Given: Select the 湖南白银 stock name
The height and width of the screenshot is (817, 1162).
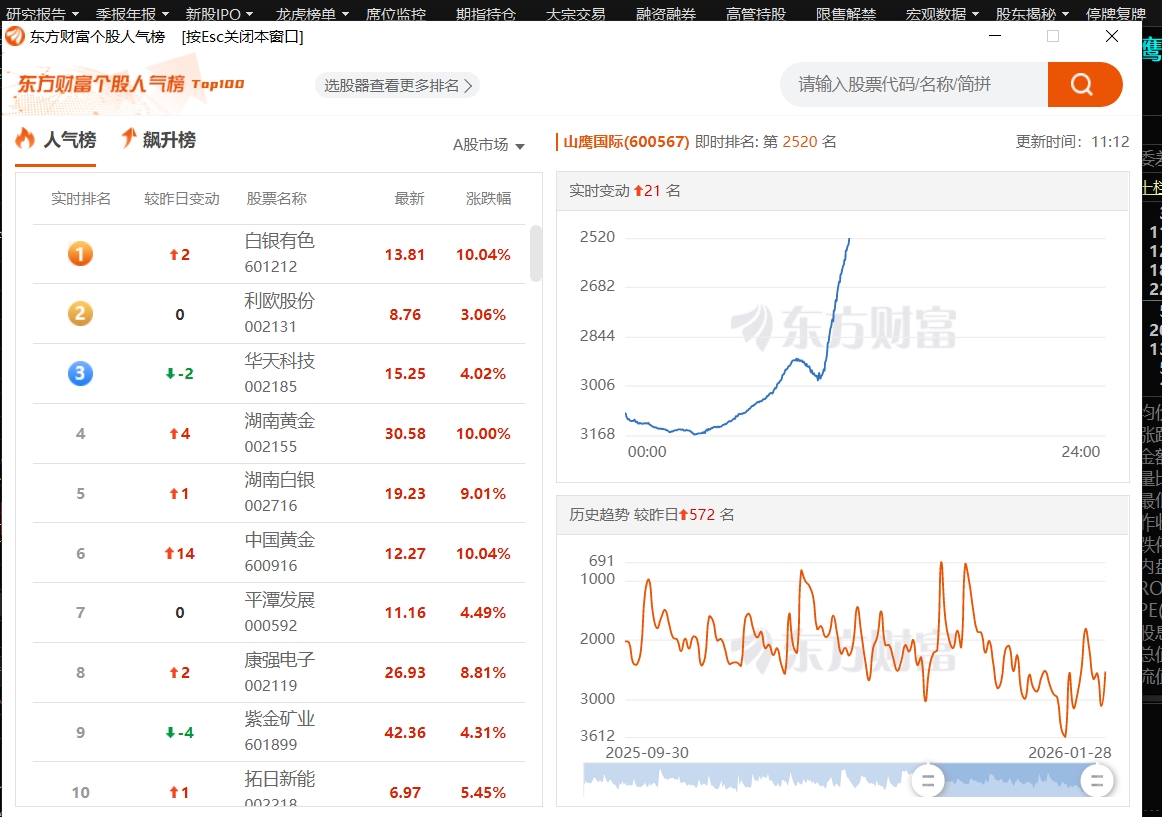Looking at the screenshot, I should tap(279, 480).
